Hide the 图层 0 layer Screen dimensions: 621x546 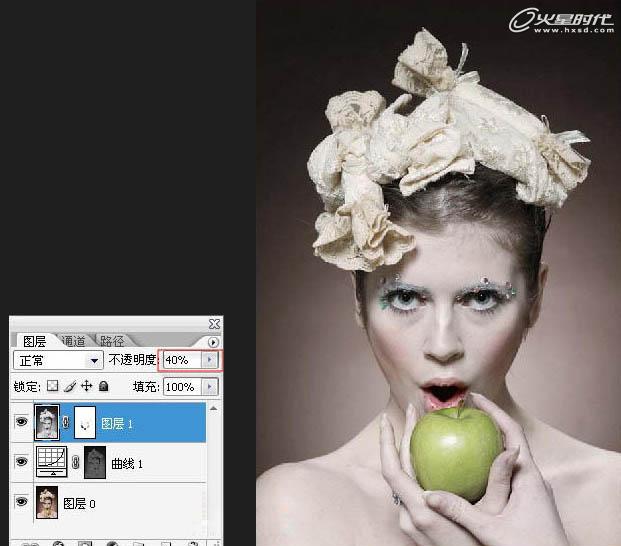[x=21, y=501]
